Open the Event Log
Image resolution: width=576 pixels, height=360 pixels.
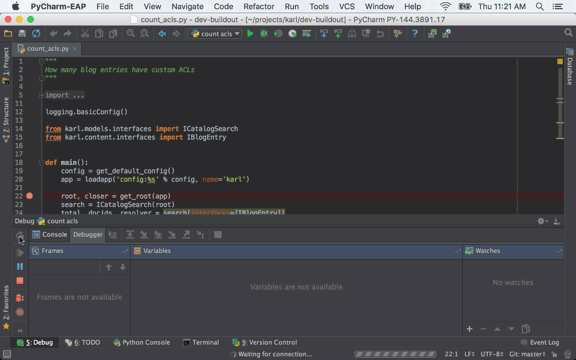point(540,342)
